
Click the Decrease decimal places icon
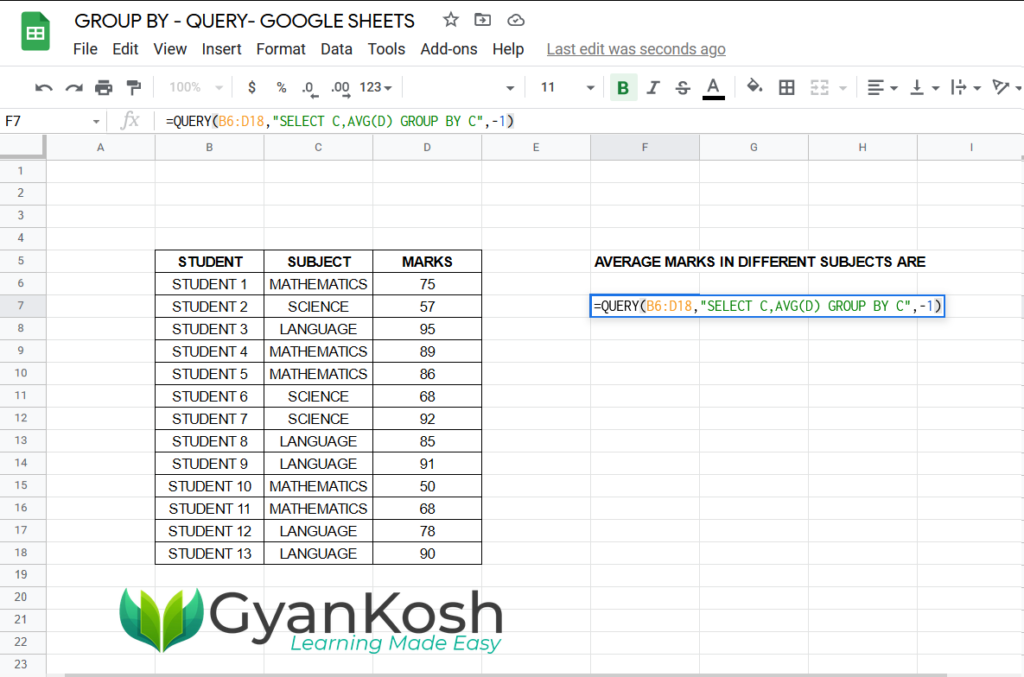(x=310, y=87)
